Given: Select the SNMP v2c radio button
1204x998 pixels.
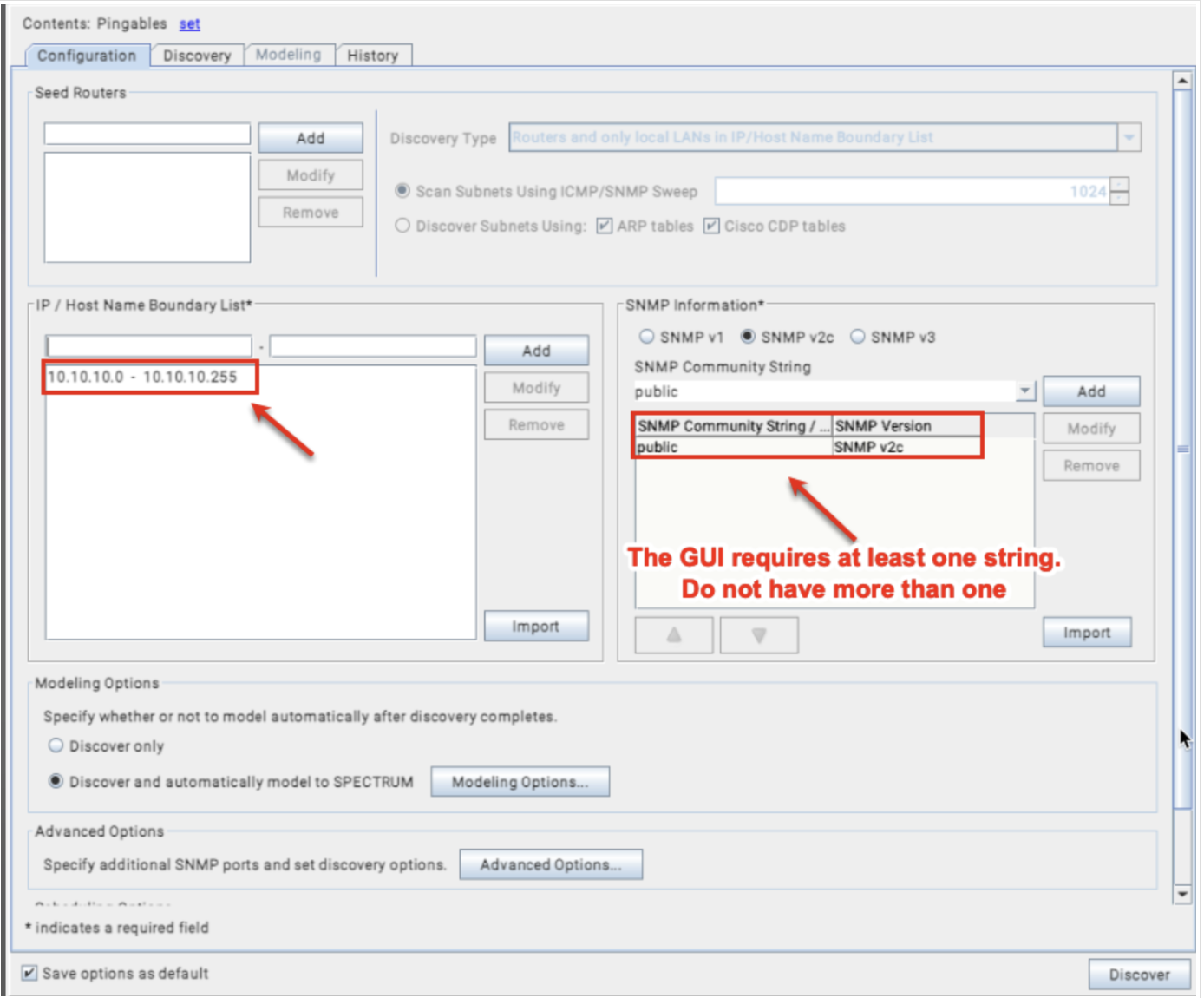Looking at the screenshot, I should pos(748,337).
